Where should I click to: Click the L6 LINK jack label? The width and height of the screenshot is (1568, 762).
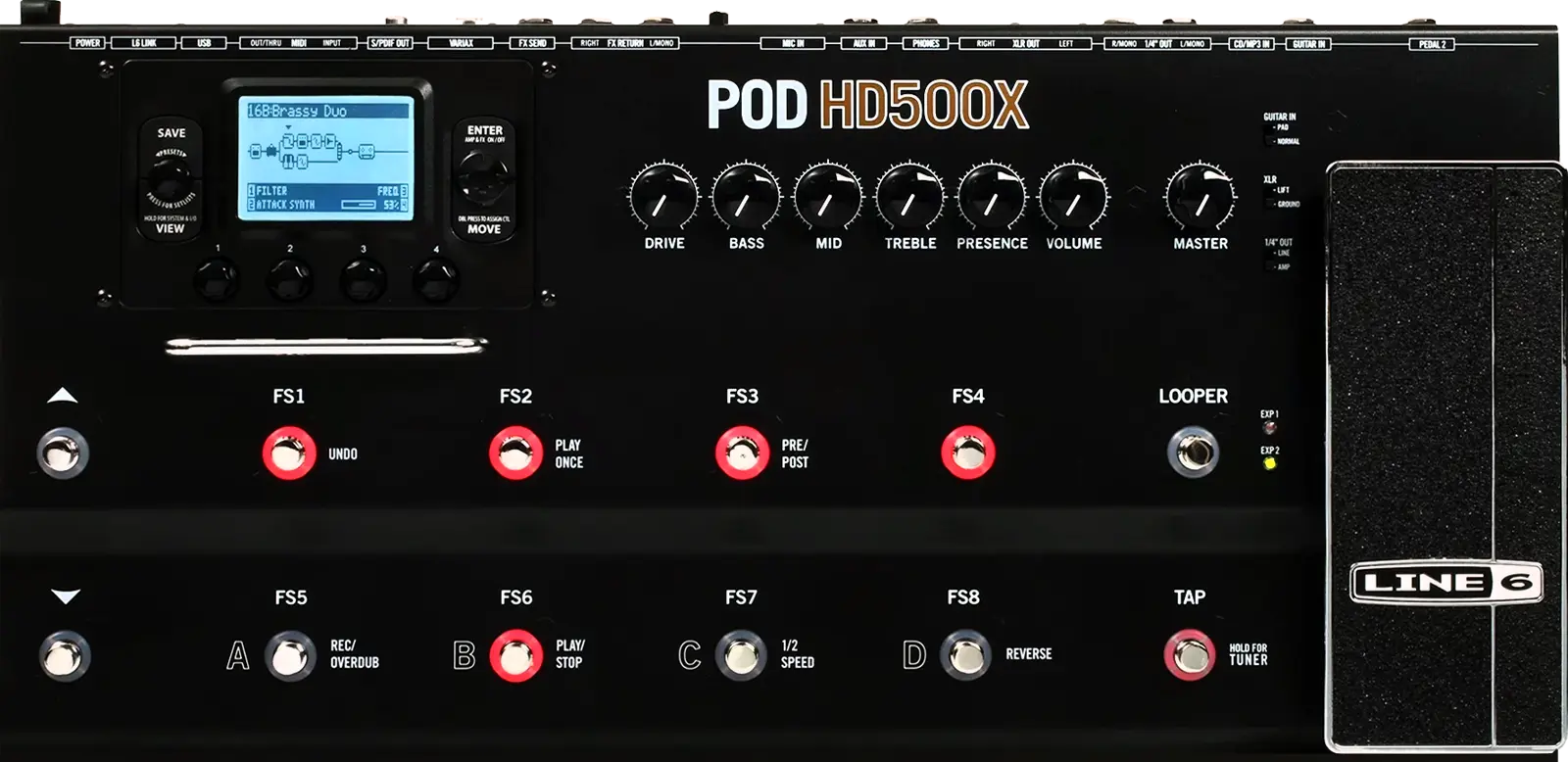(x=143, y=43)
